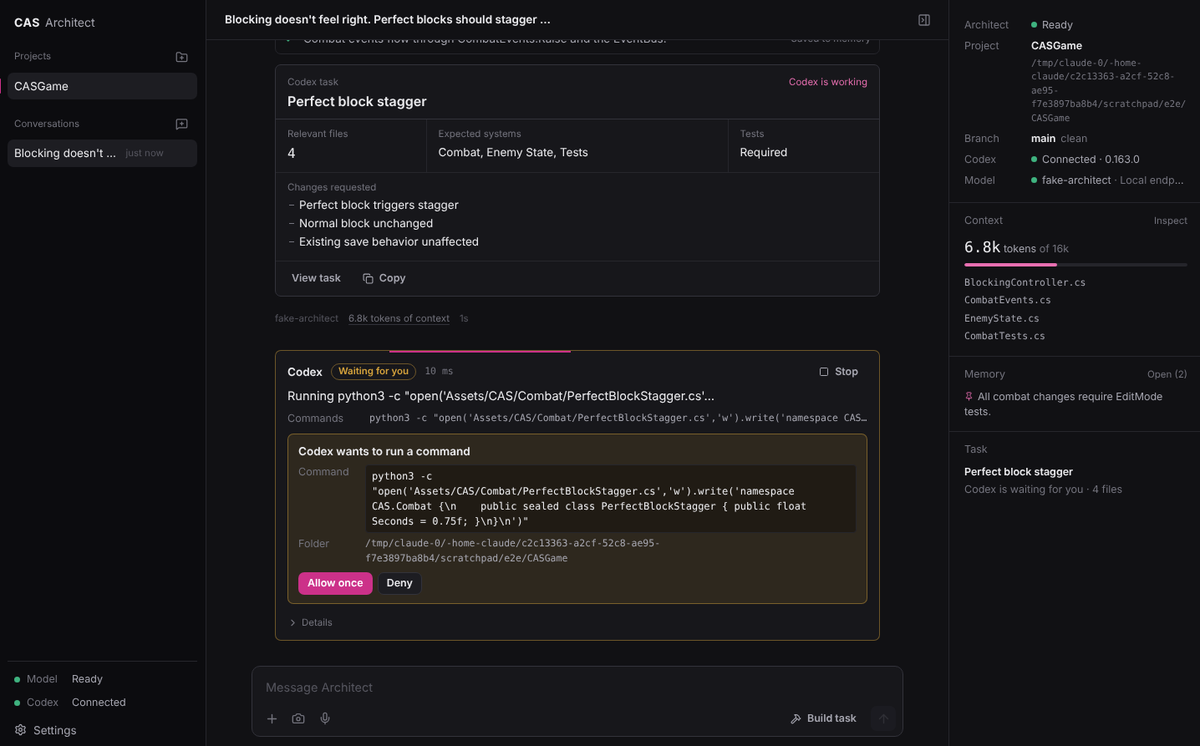
Task: Click the 'Waiting for you' badge
Action: [x=373, y=372]
